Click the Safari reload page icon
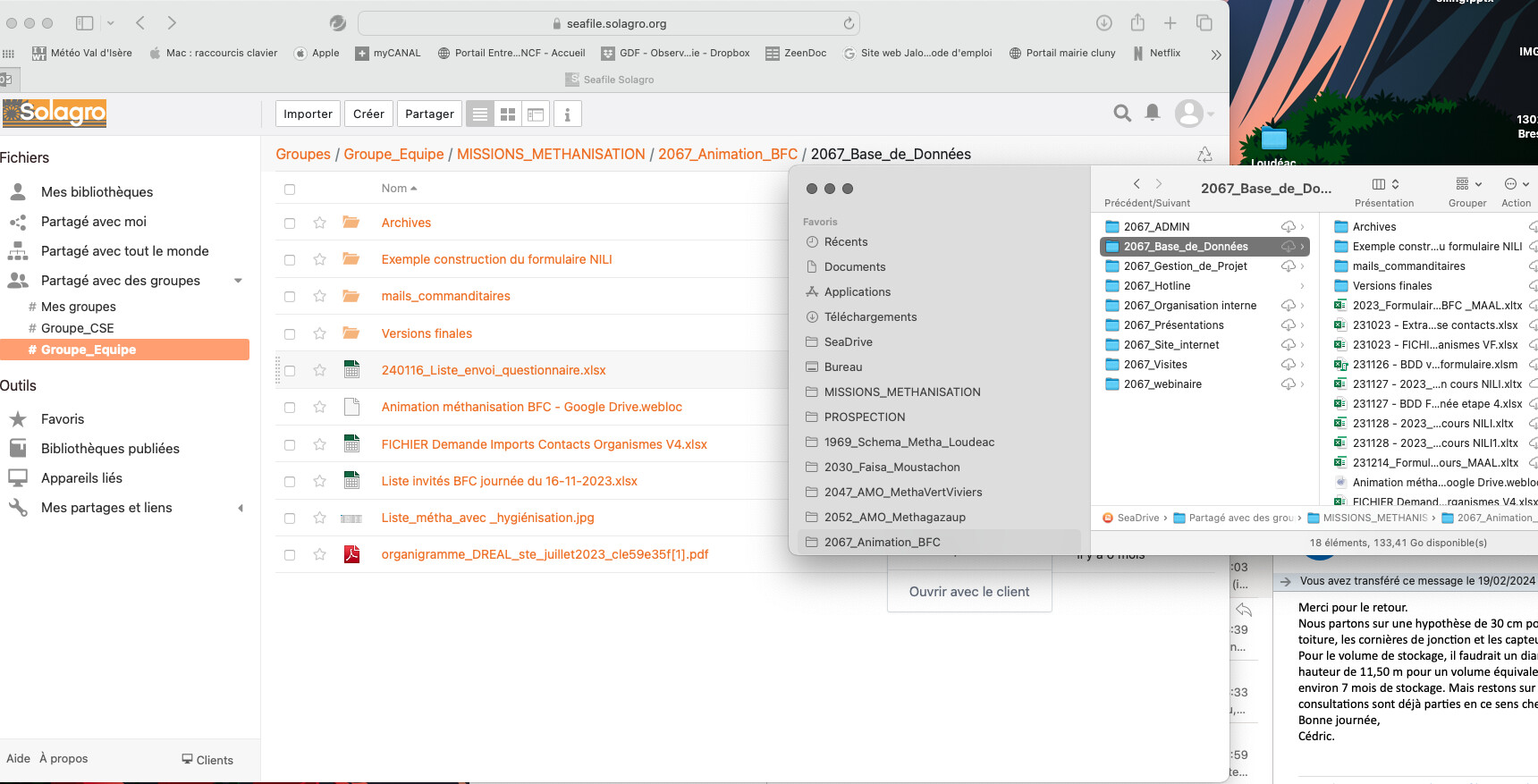 848,23
